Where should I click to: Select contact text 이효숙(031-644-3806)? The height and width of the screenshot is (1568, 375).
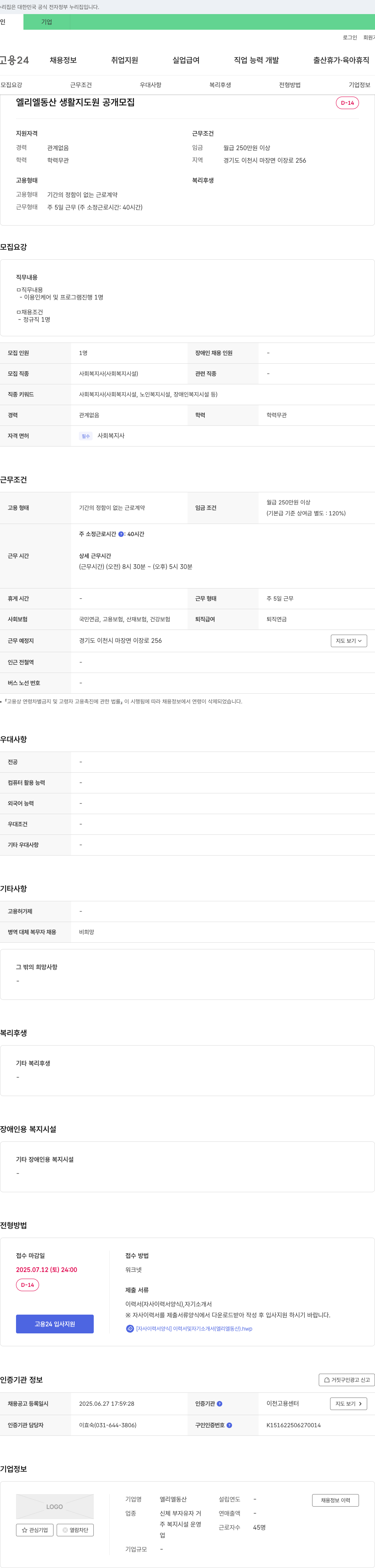(x=107, y=1425)
